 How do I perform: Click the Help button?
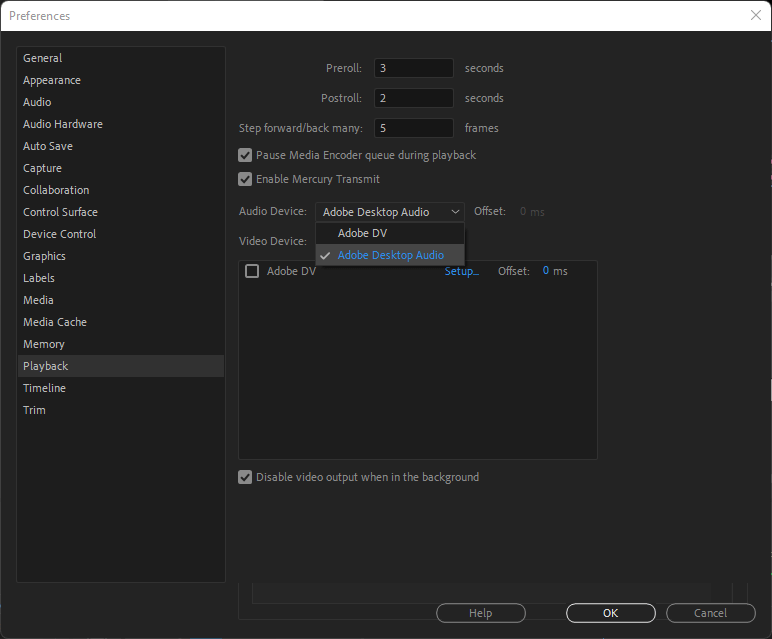tap(481, 613)
